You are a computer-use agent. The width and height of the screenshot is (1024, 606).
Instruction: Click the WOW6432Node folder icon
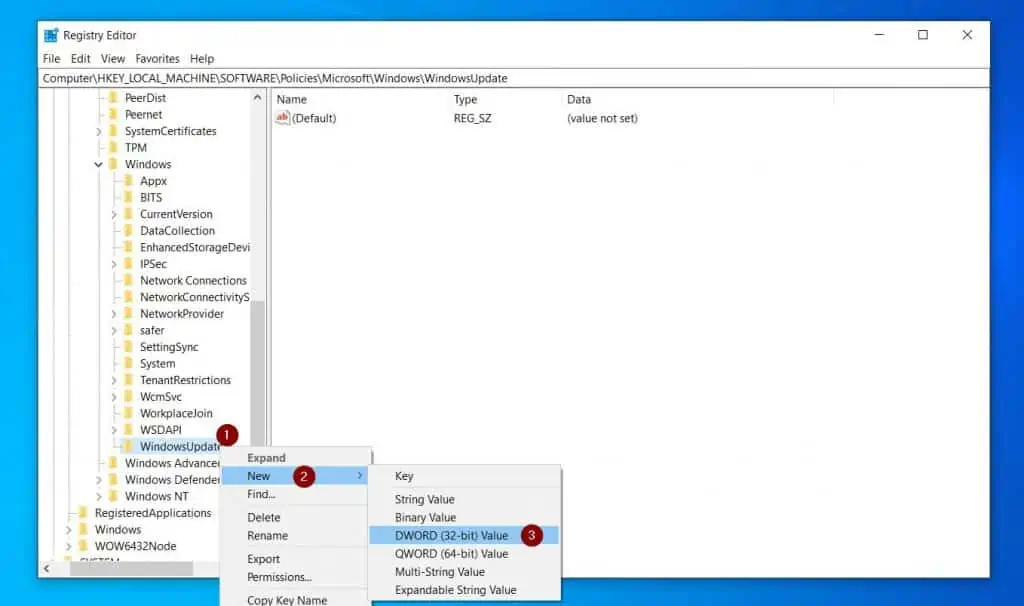coord(83,546)
